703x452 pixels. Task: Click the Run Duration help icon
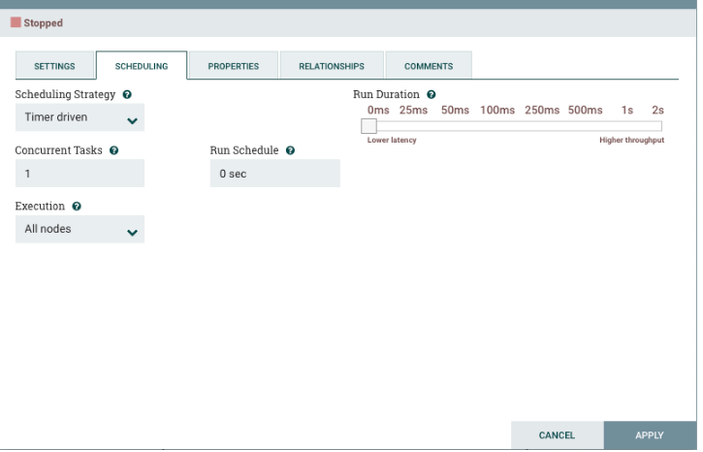pyautogui.click(x=431, y=95)
